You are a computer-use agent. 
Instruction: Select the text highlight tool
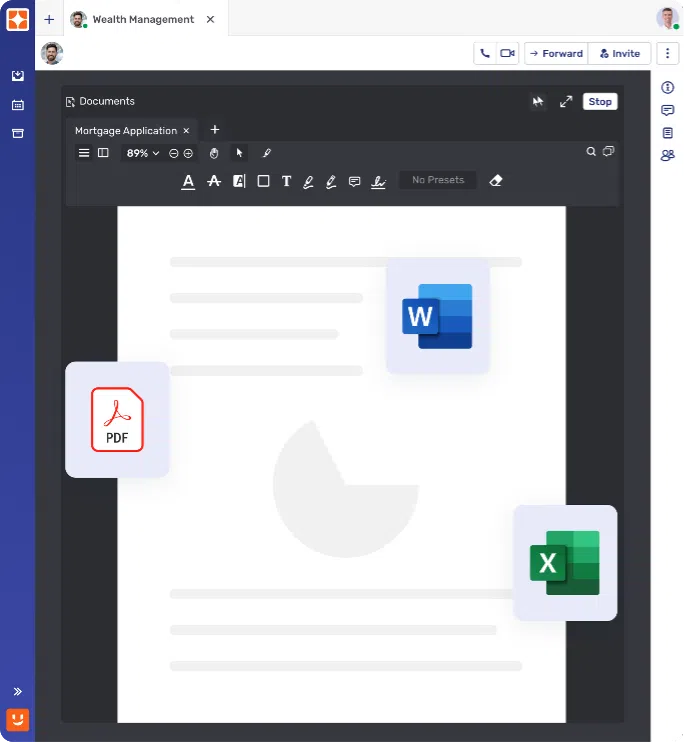pyautogui.click(x=240, y=181)
